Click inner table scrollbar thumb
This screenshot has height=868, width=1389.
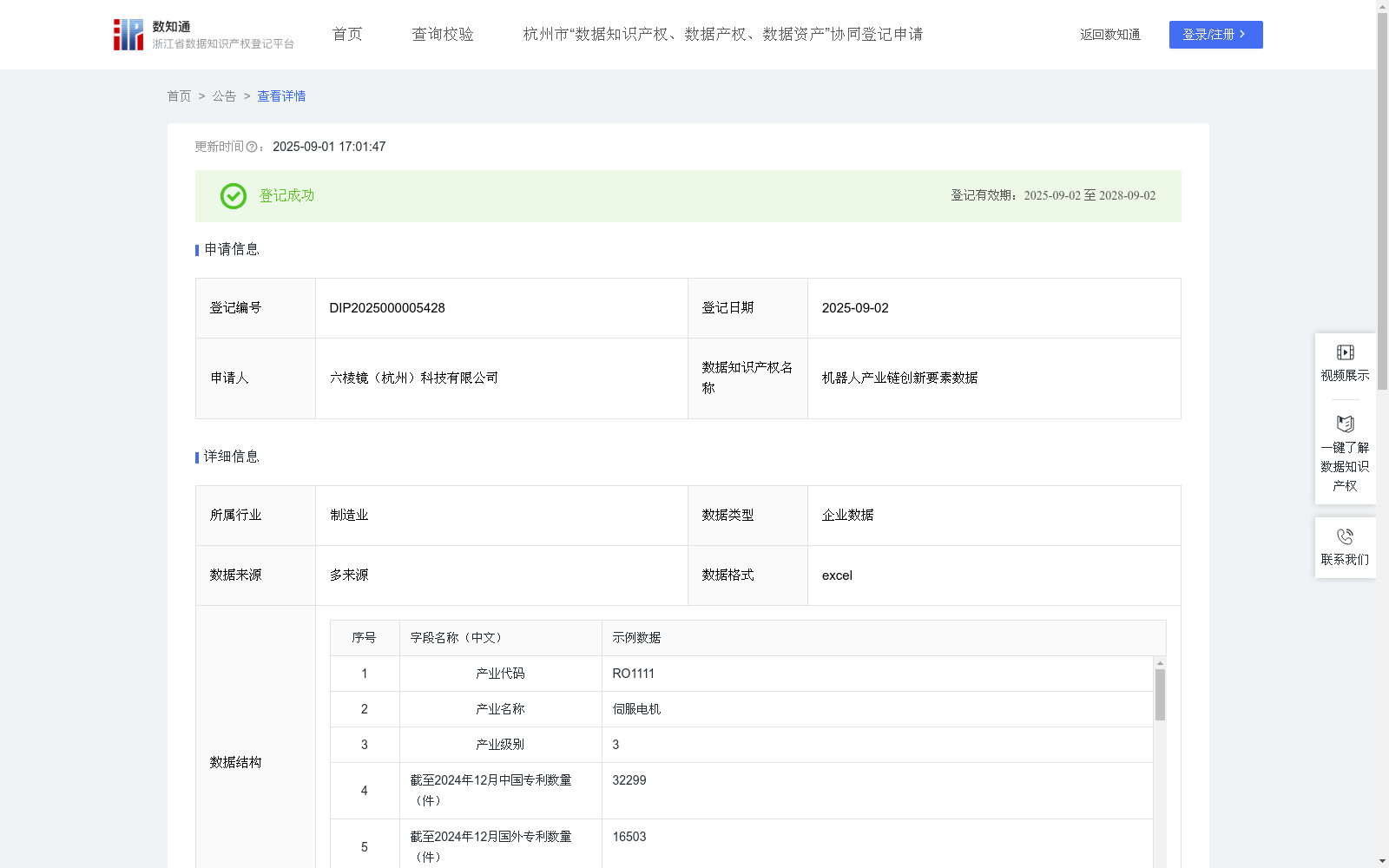pyautogui.click(x=1160, y=694)
